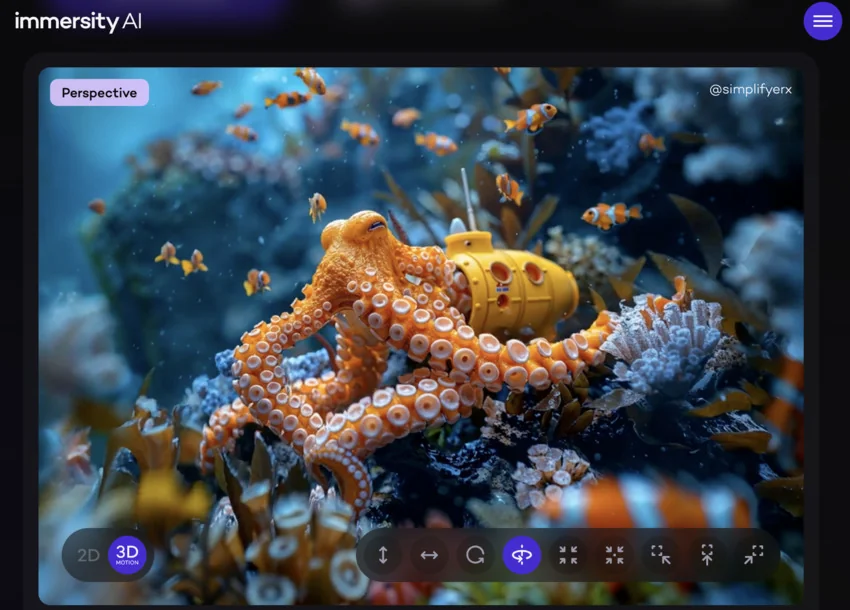Screen dimensions: 850x610
Task: Select the zoom-in converging arrows animation icon
Action: 568,555
